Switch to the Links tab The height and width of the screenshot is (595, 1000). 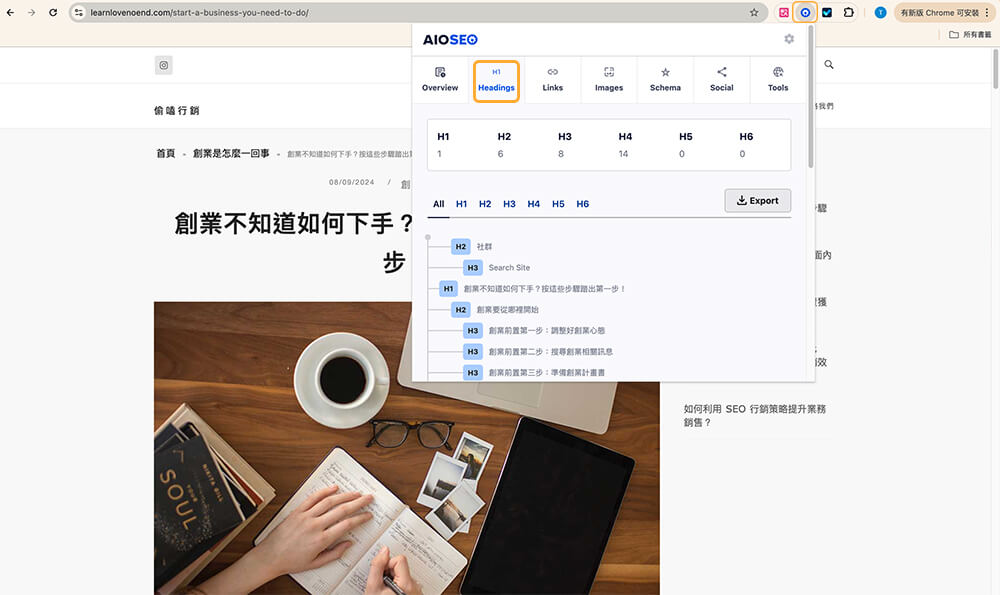click(552, 80)
